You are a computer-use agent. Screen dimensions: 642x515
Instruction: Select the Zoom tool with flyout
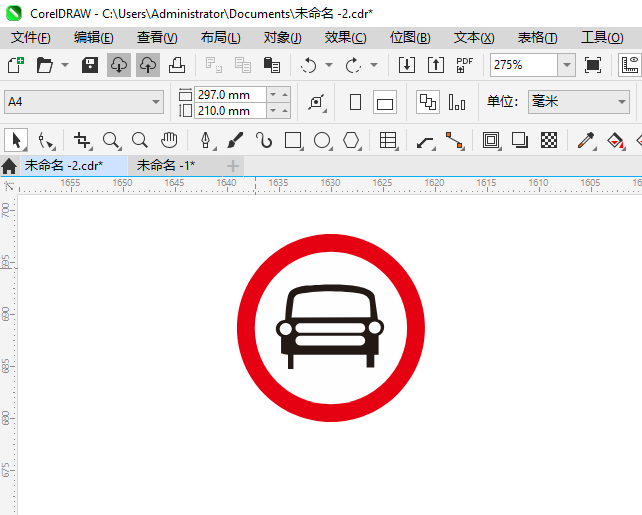click(x=111, y=140)
